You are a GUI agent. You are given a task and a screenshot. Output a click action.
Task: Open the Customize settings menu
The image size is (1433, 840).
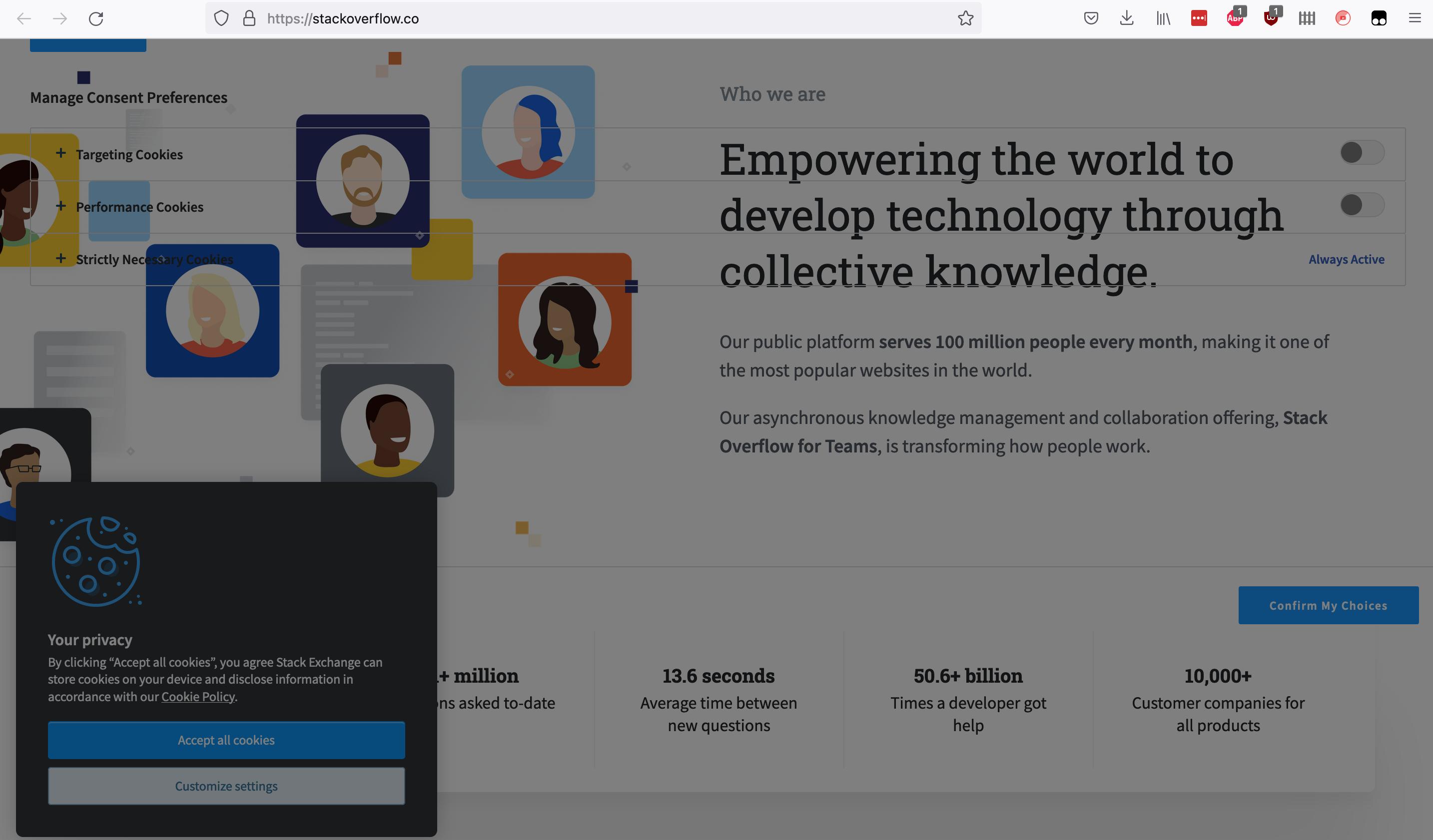point(226,786)
